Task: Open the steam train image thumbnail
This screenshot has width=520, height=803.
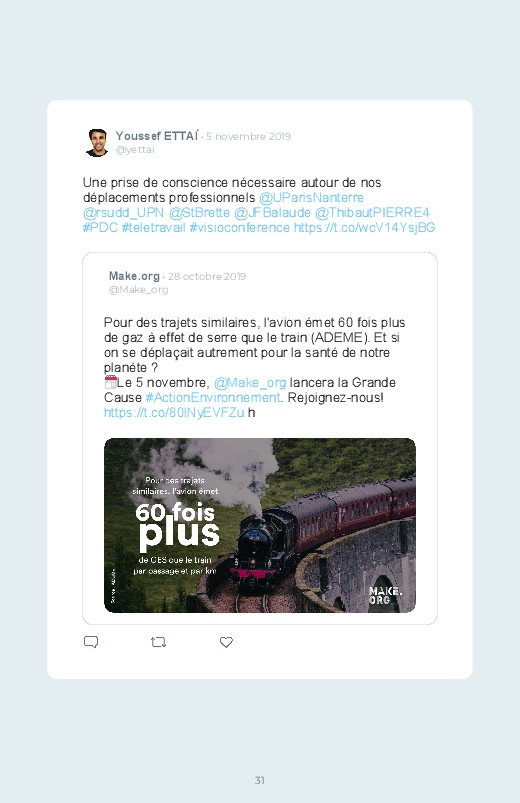Action: coord(260,525)
